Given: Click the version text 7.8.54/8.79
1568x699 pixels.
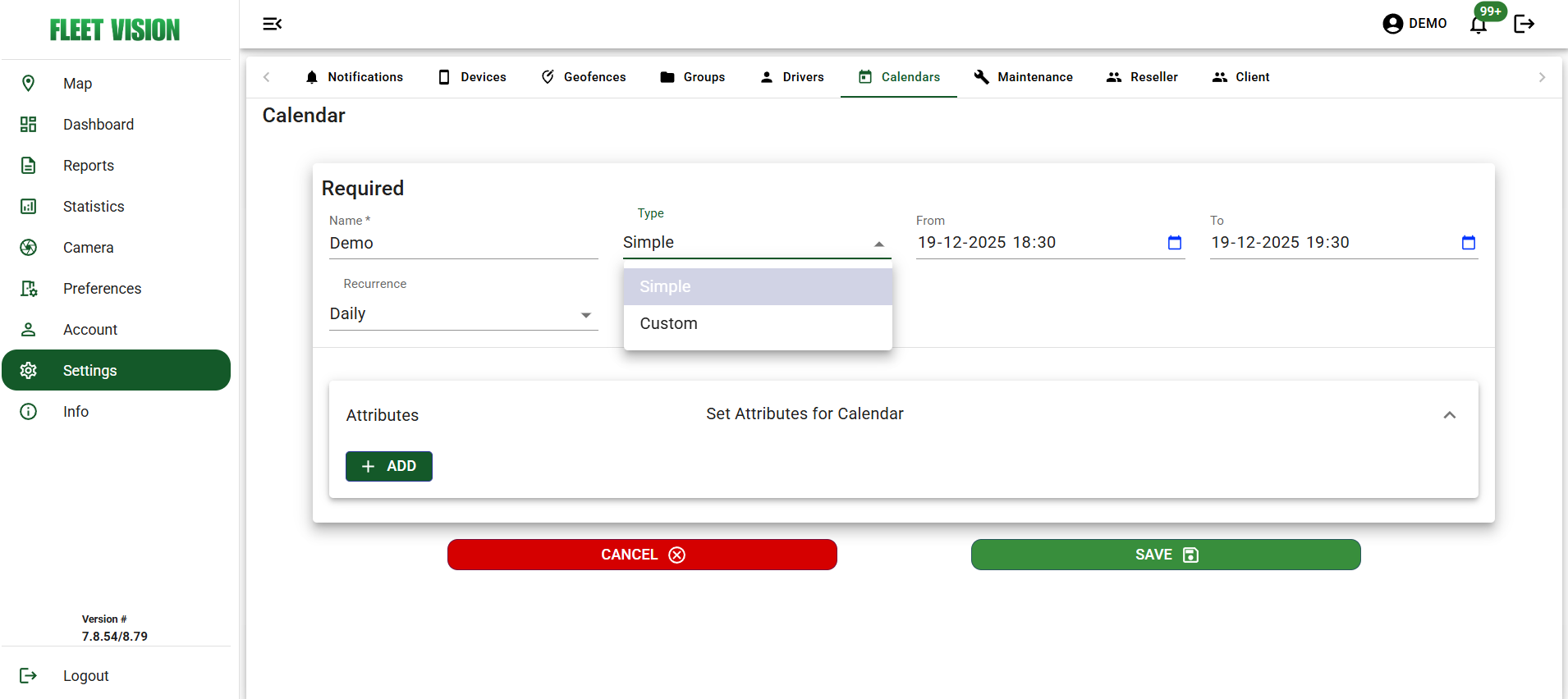Looking at the screenshot, I should (x=115, y=637).
